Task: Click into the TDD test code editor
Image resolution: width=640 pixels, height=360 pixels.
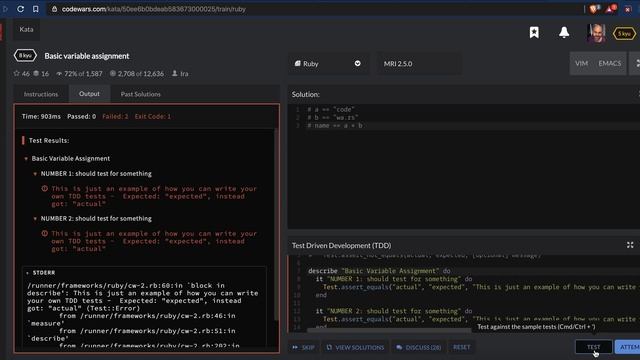Action: [x=464, y=293]
